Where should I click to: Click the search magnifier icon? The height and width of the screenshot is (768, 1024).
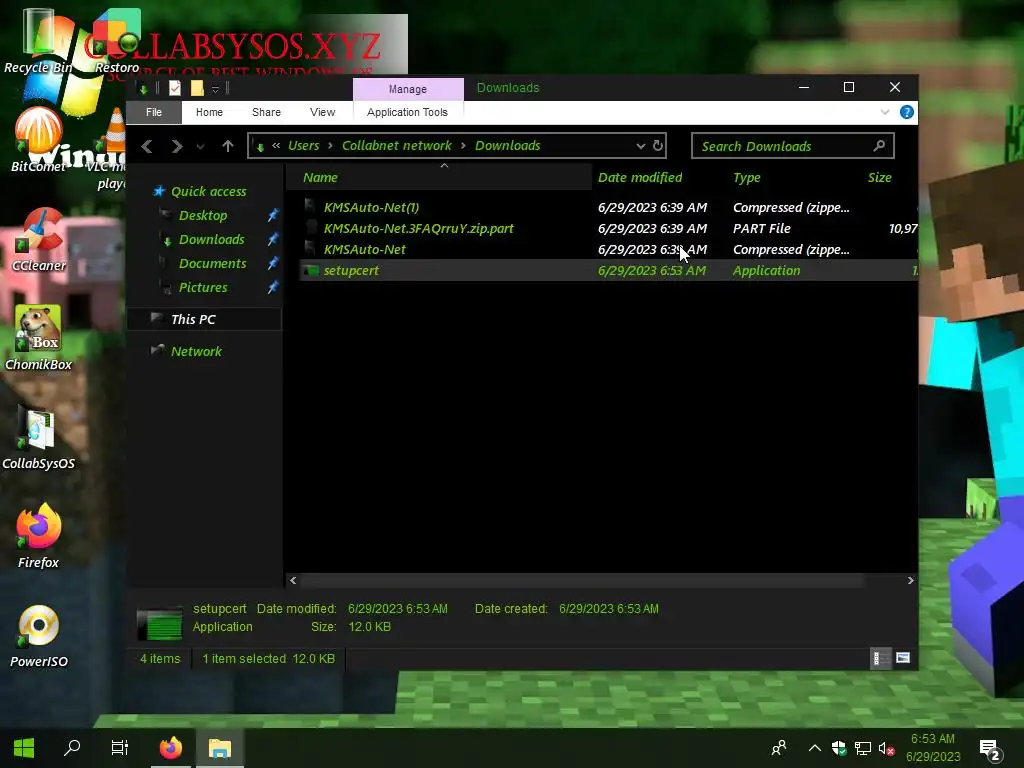[879, 146]
